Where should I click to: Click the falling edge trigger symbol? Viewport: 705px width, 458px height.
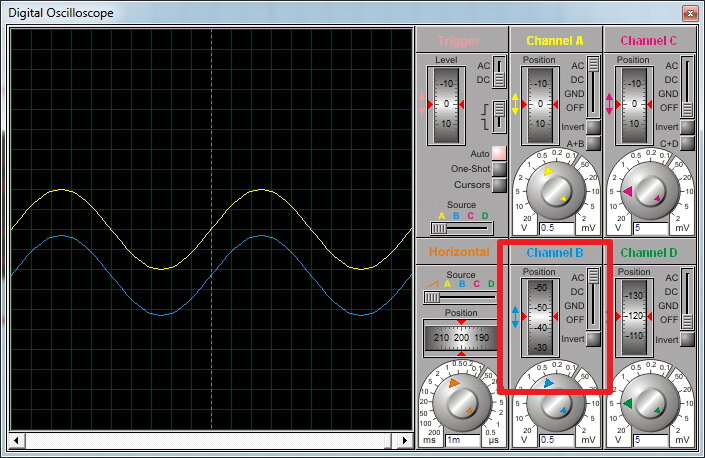tap(485, 123)
